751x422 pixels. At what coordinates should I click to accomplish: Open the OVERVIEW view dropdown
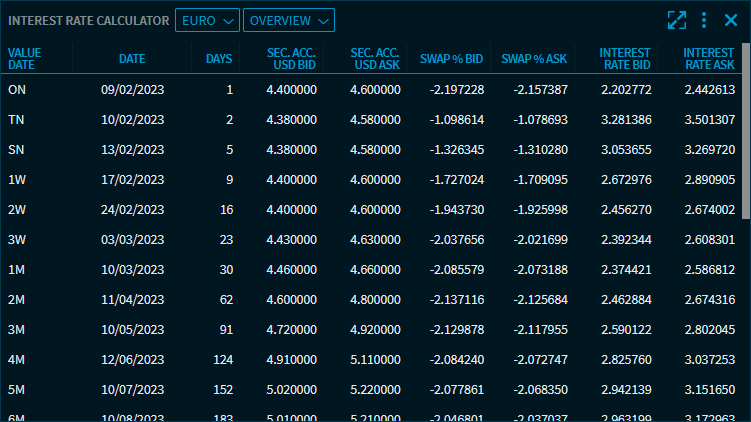point(289,20)
